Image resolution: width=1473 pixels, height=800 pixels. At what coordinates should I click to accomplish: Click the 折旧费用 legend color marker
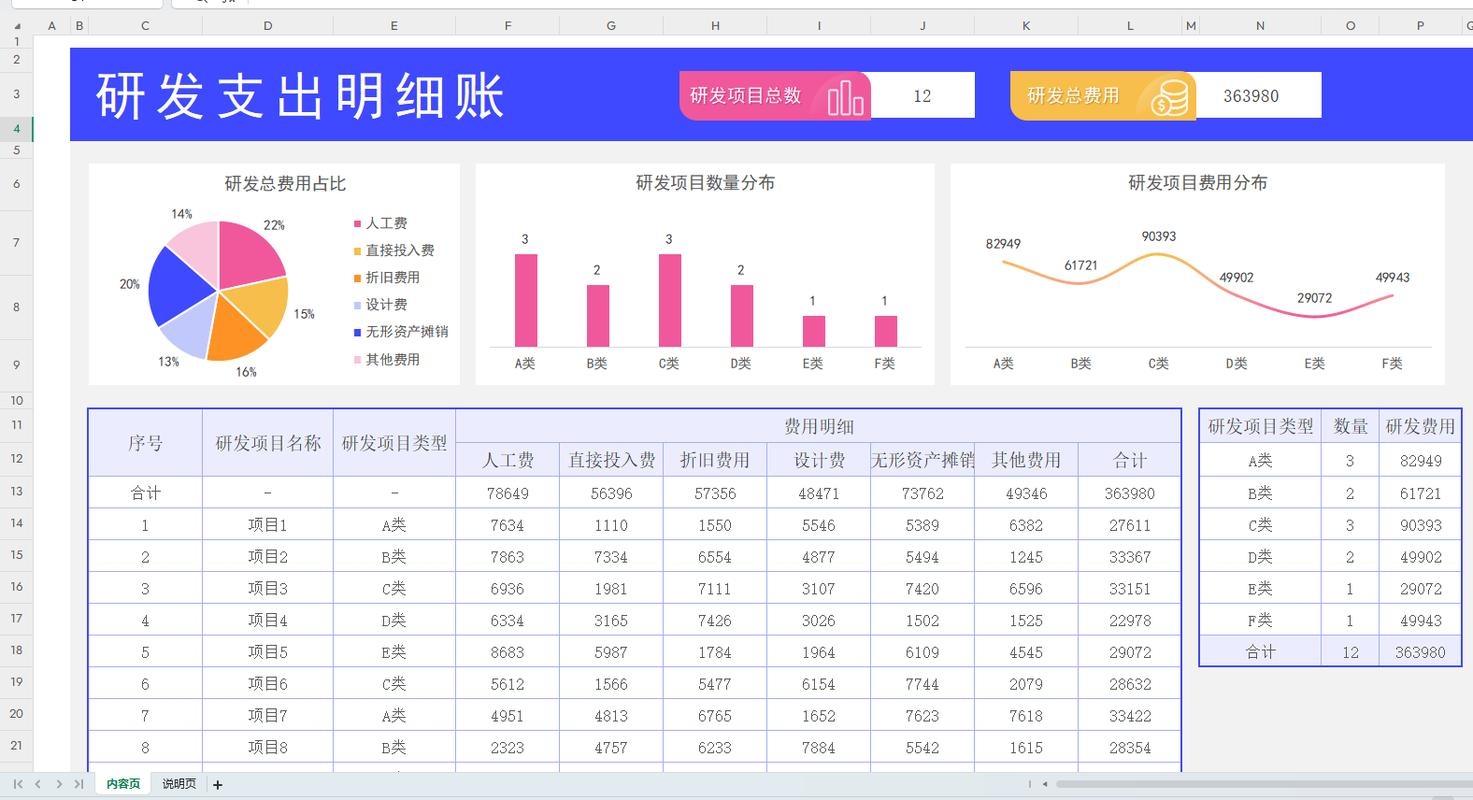(x=357, y=278)
